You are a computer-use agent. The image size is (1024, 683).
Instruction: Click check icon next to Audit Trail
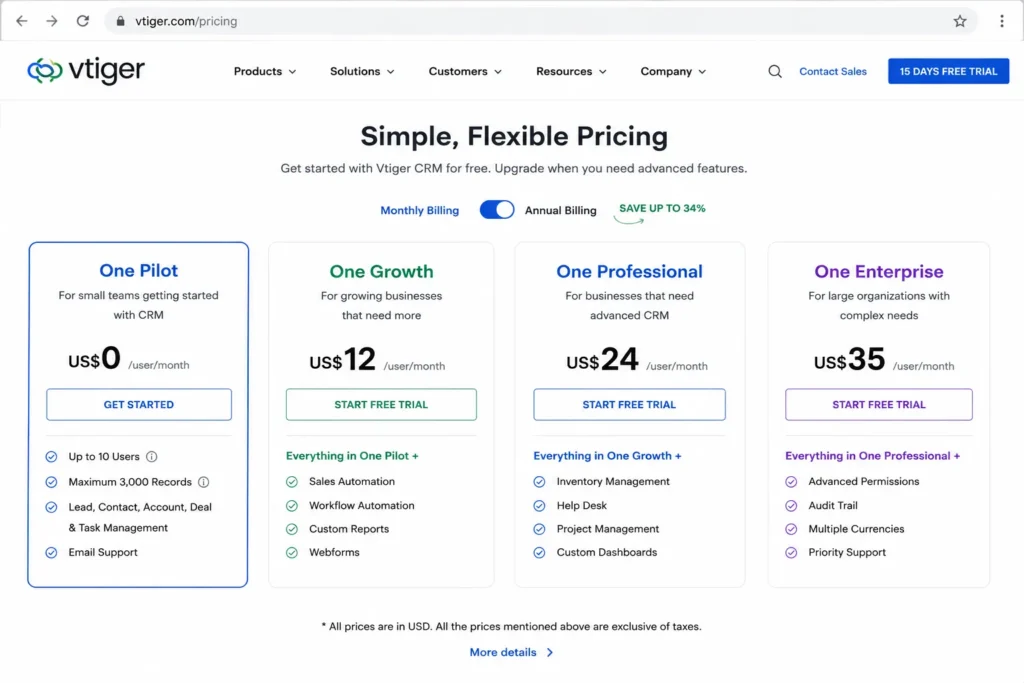click(x=791, y=505)
